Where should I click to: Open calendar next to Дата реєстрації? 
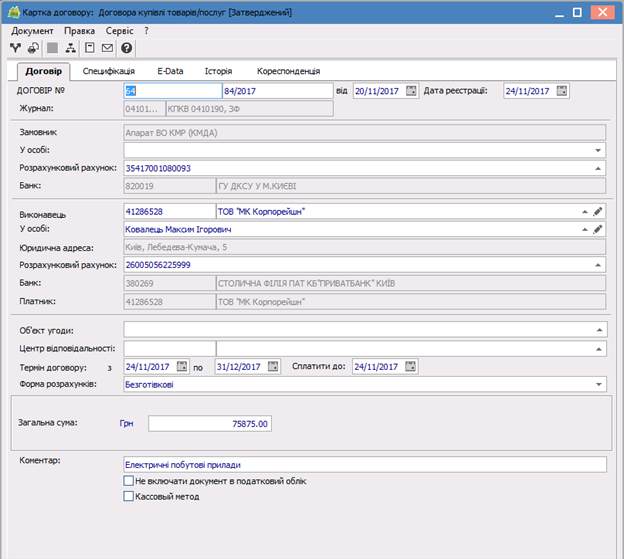click(x=561, y=91)
